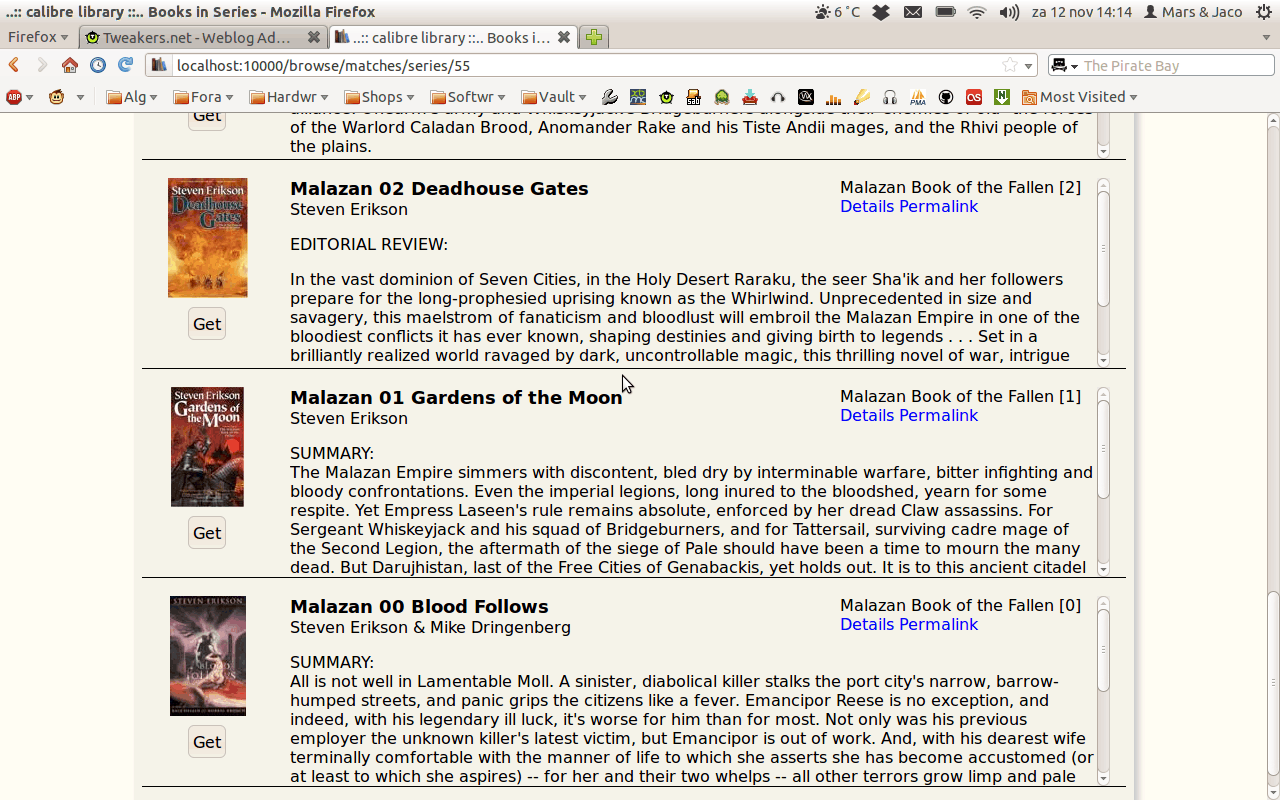Expand the Most Visited folder

(x=1080, y=97)
